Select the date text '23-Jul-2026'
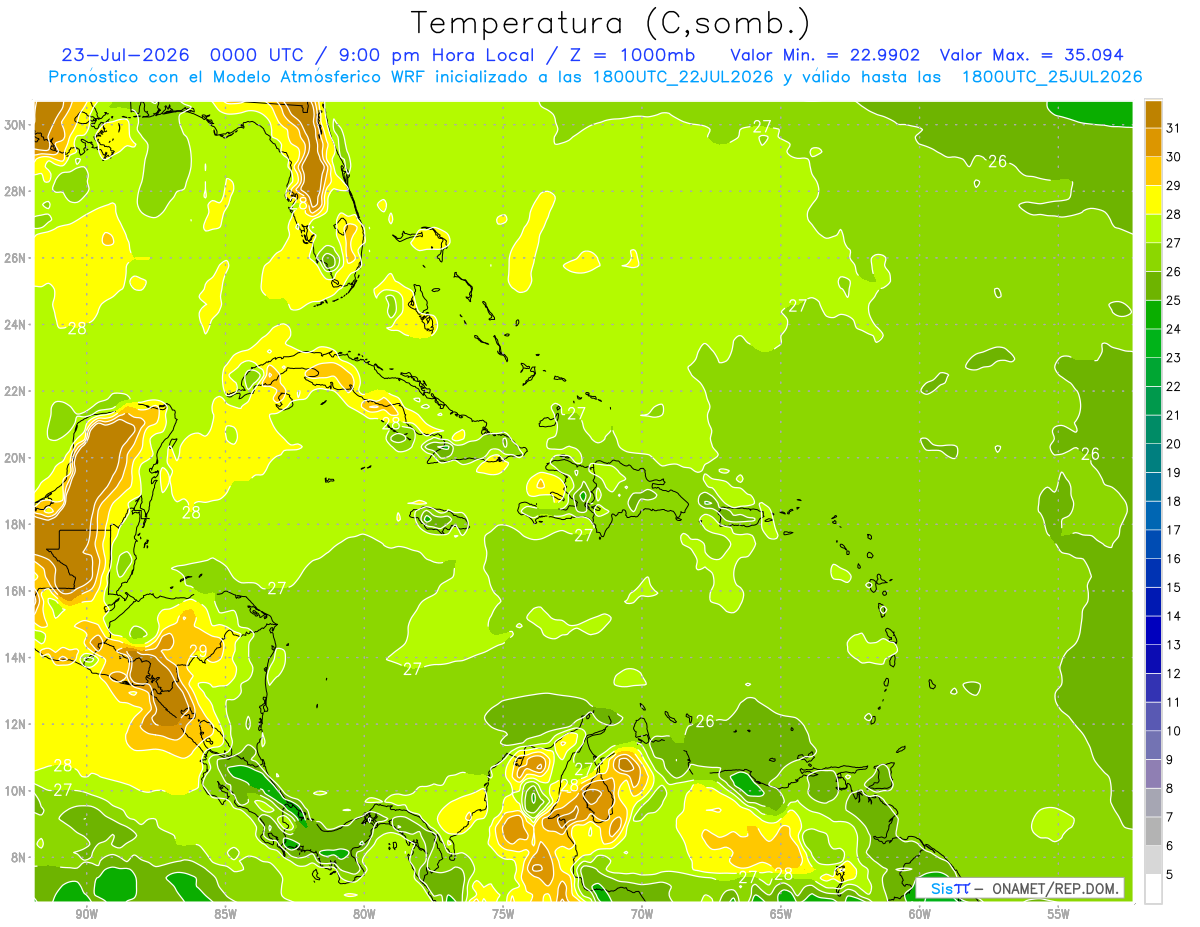This screenshot has width=1200, height=927. (x=126, y=54)
